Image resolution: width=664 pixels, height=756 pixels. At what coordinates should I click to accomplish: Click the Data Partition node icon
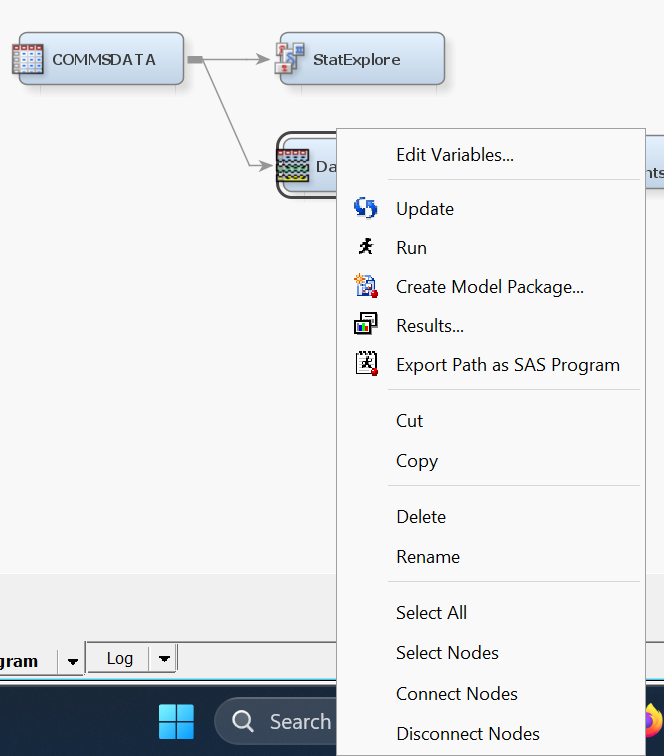click(x=293, y=166)
